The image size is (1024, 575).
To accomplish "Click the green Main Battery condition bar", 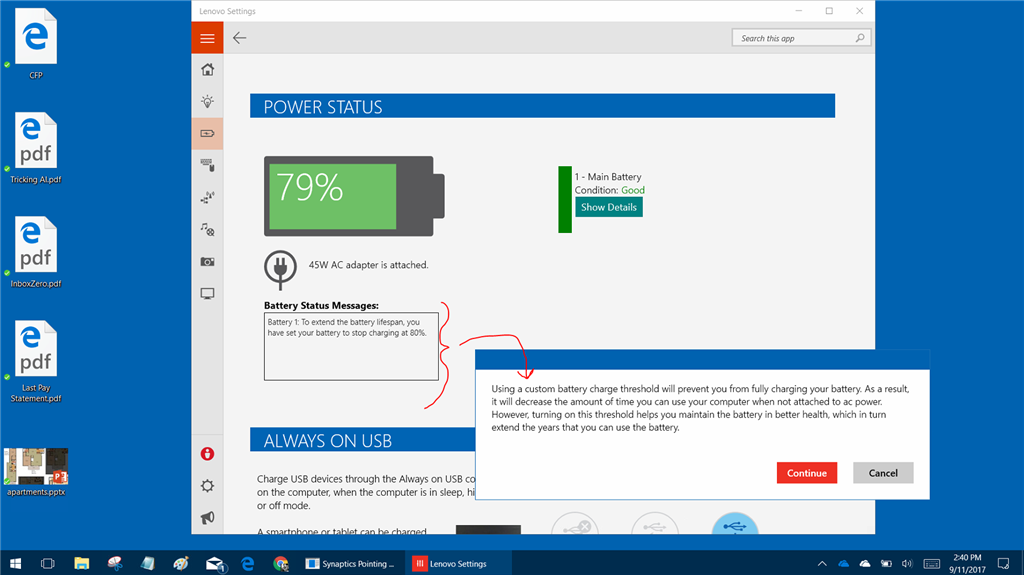I will point(565,199).
